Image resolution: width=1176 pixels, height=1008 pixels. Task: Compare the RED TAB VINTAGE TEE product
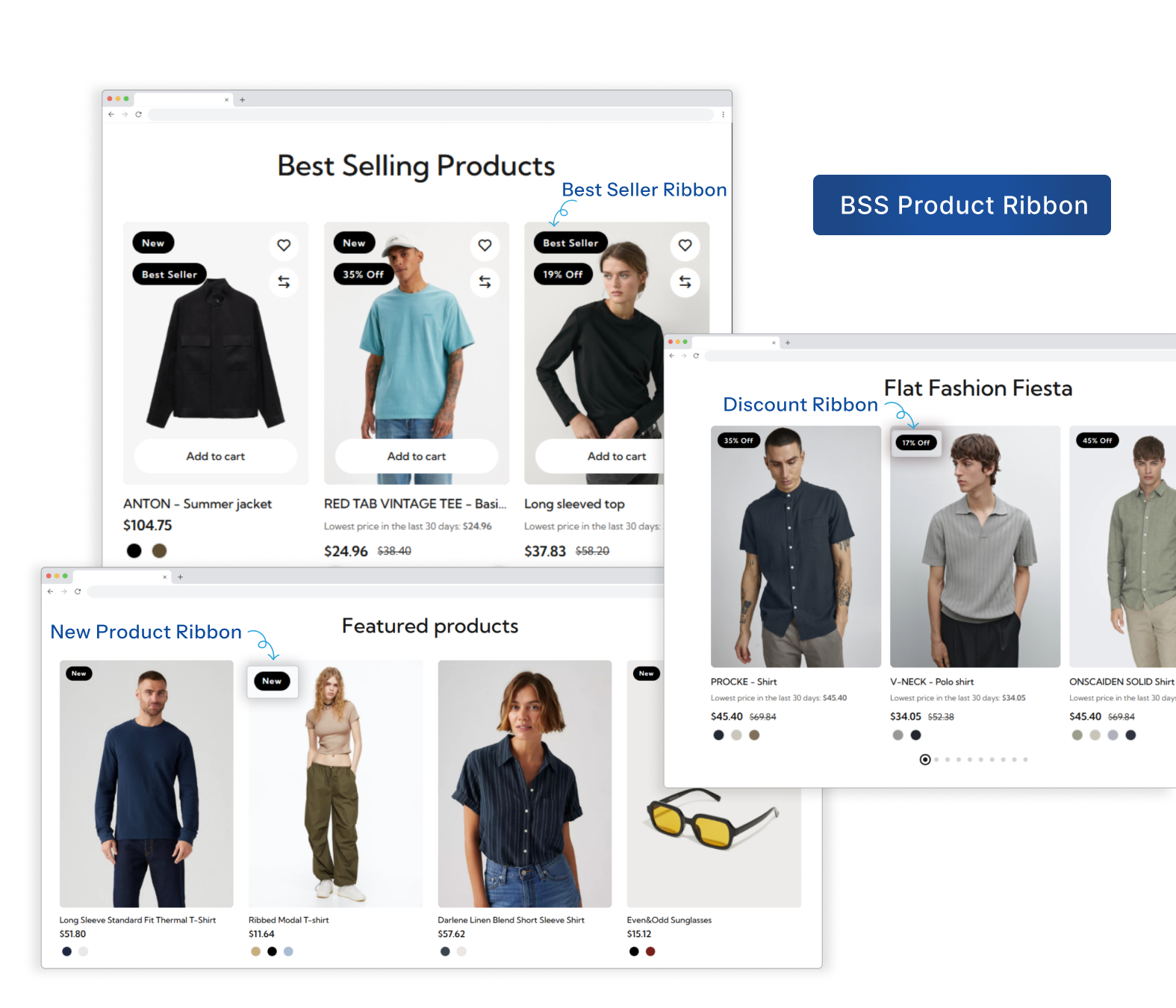coord(485,281)
